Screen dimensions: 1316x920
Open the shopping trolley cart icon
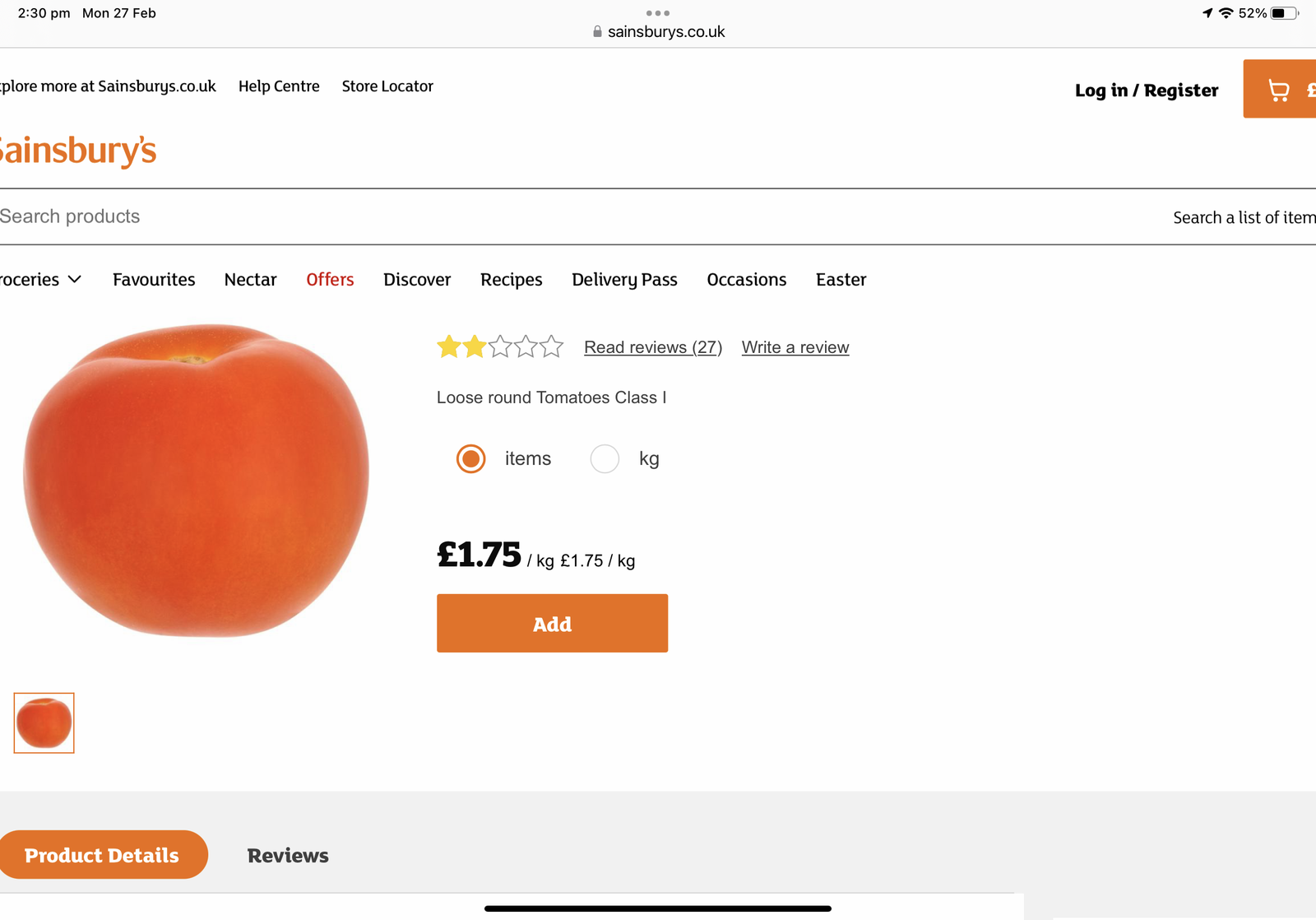pos(1278,90)
